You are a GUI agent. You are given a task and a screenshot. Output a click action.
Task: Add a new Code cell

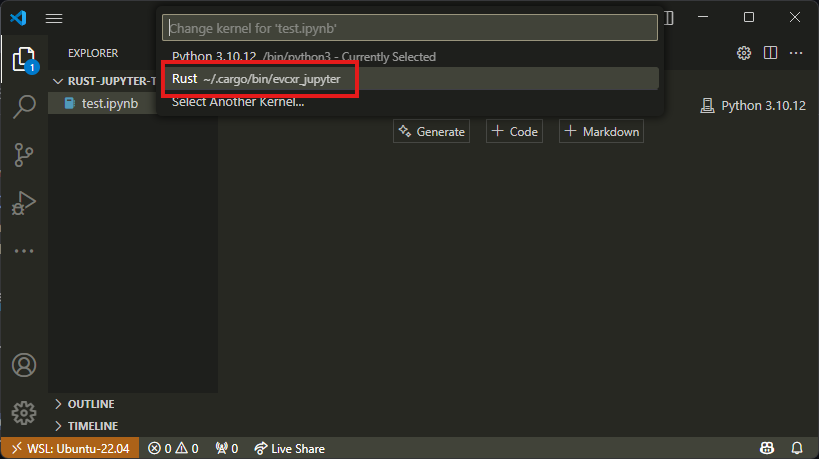pyautogui.click(x=514, y=132)
